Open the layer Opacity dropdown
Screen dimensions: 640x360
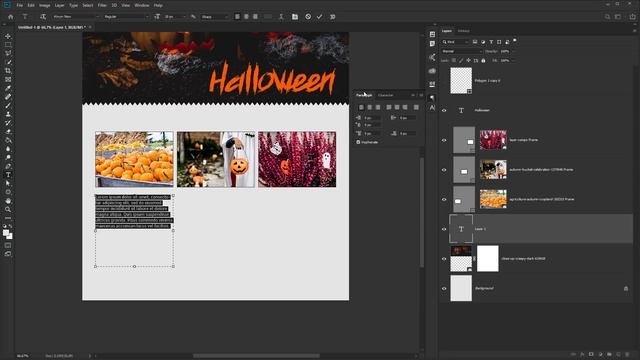pos(513,51)
